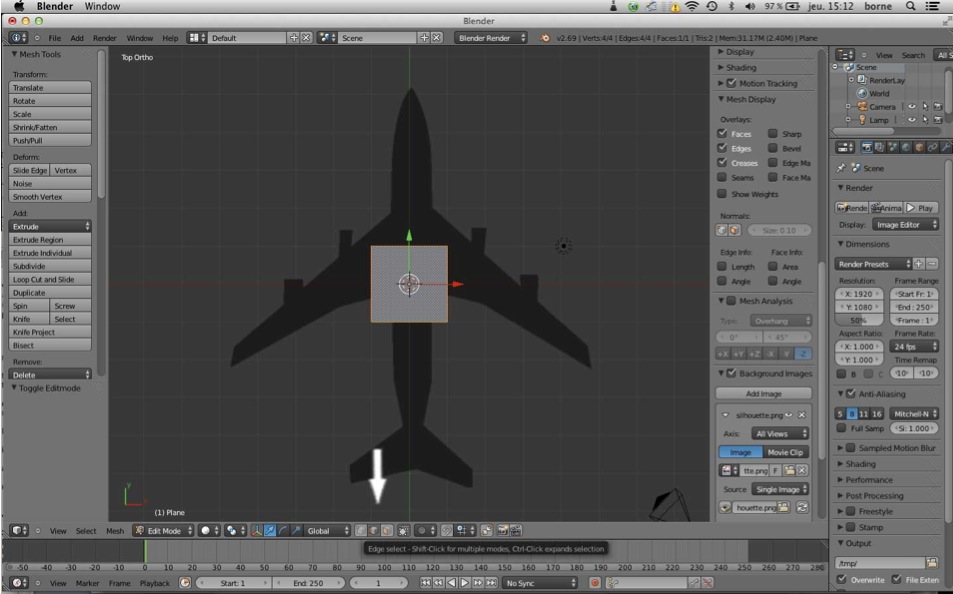This screenshot has width=953, height=594.
Task: Open the Render menu
Action: click(105, 38)
